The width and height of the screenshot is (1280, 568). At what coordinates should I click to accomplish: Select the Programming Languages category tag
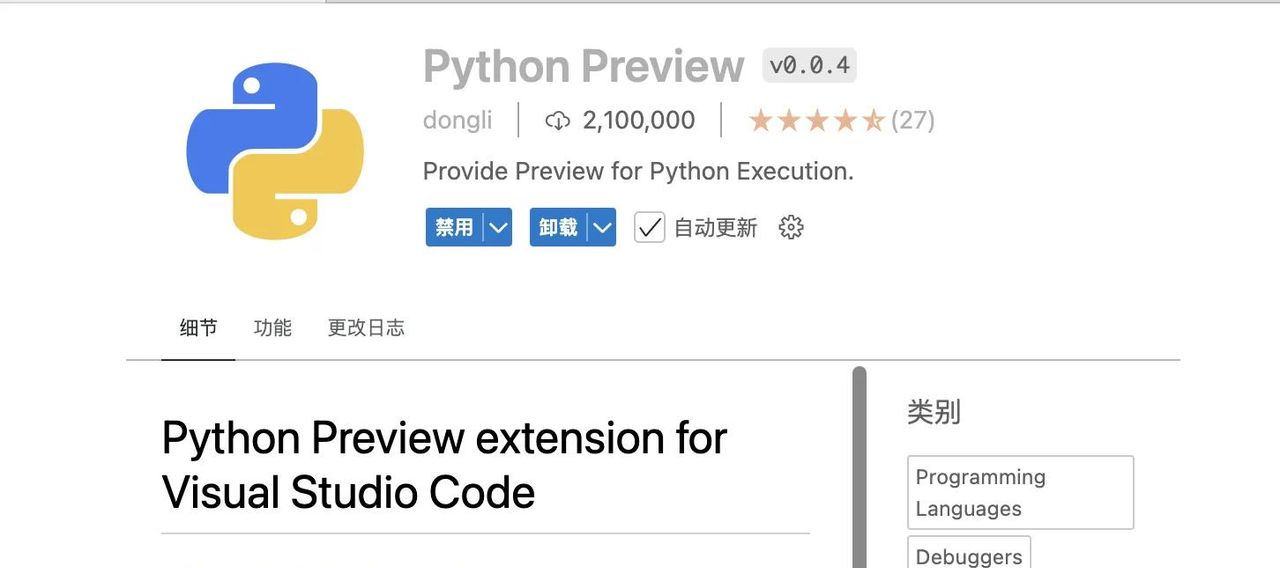[1021, 492]
